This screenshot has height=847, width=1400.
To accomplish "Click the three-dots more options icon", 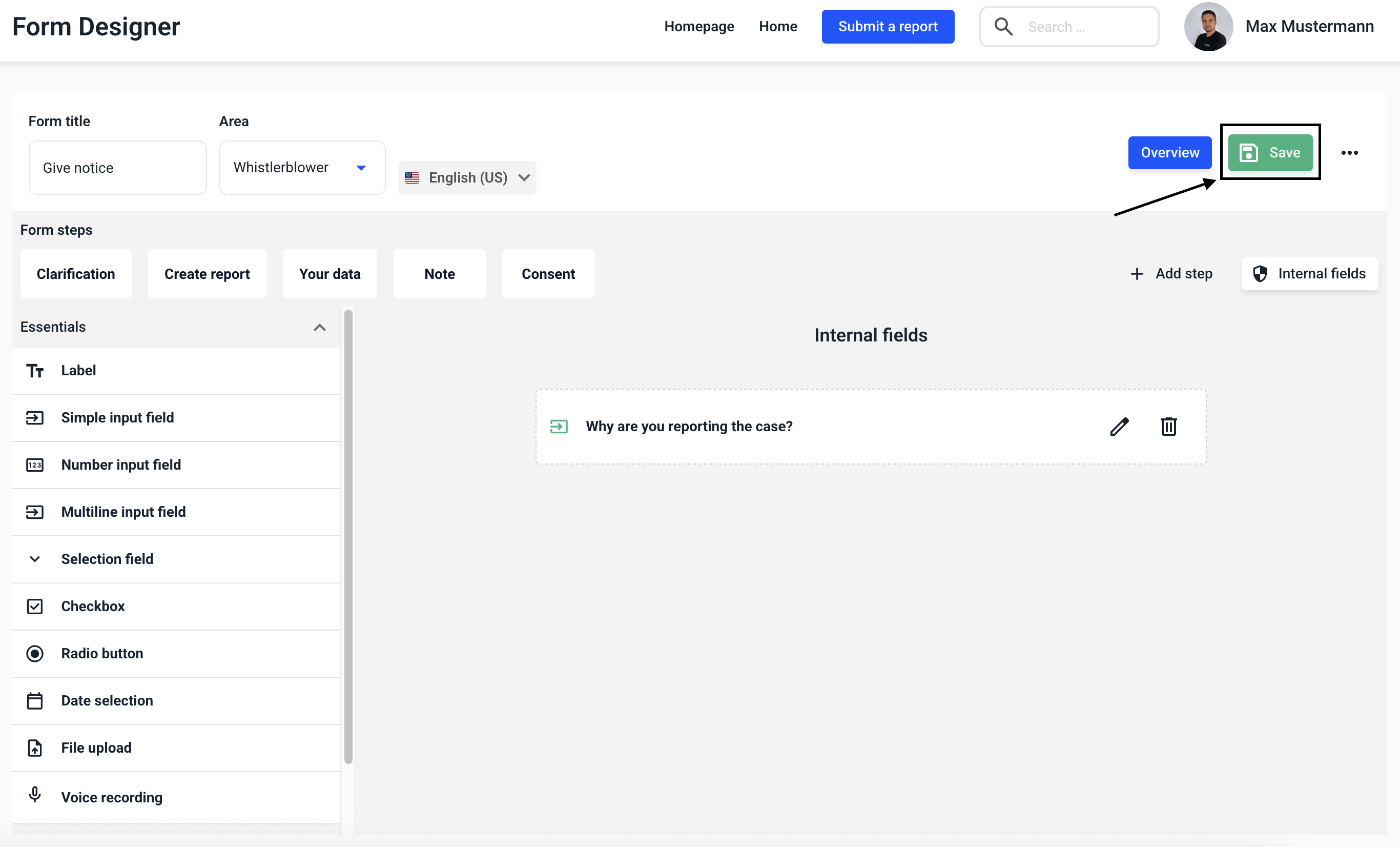I will point(1349,153).
